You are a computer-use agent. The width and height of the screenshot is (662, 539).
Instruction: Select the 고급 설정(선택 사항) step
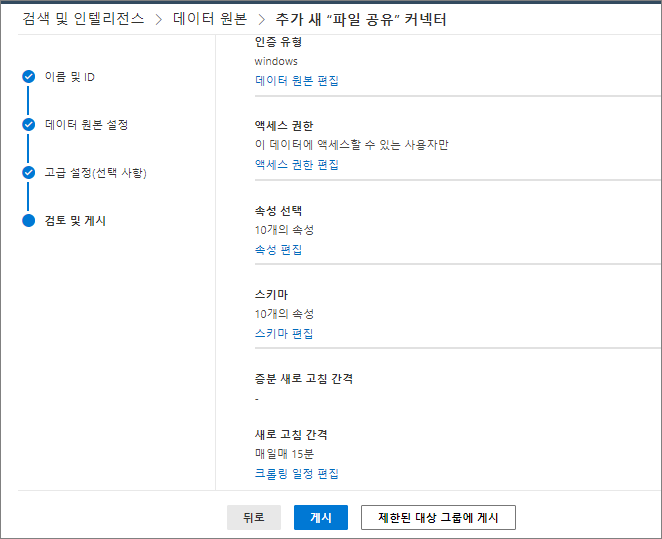coord(96,173)
